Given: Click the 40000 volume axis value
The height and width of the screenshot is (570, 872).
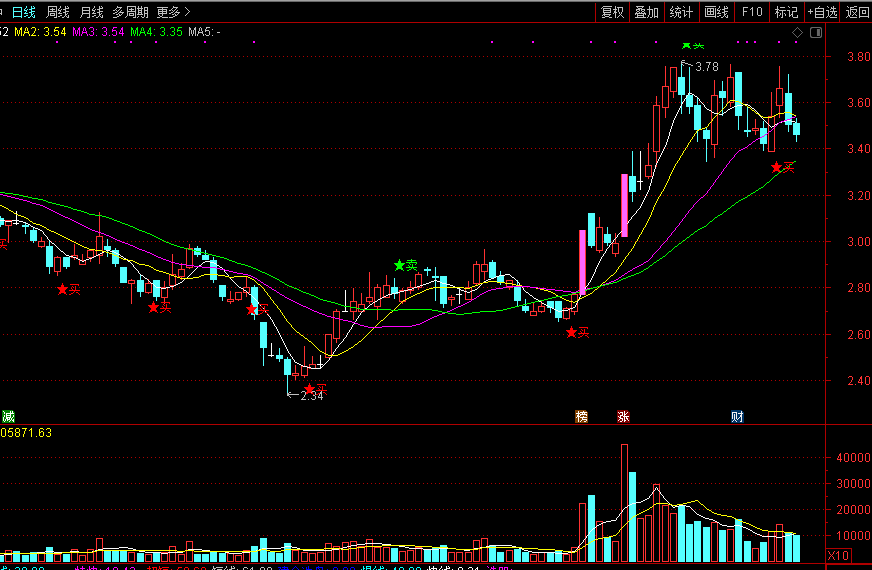Looking at the screenshot, I should coord(853,458).
